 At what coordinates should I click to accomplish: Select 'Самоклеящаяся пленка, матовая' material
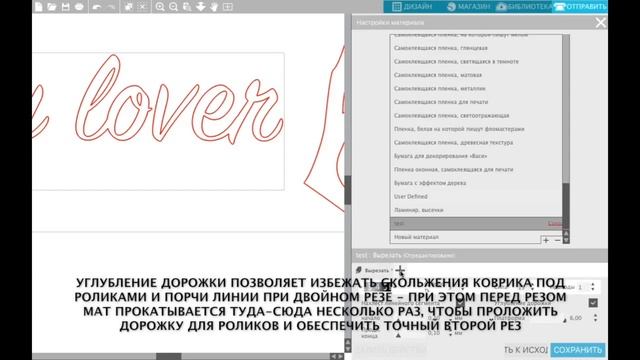coord(476,75)
